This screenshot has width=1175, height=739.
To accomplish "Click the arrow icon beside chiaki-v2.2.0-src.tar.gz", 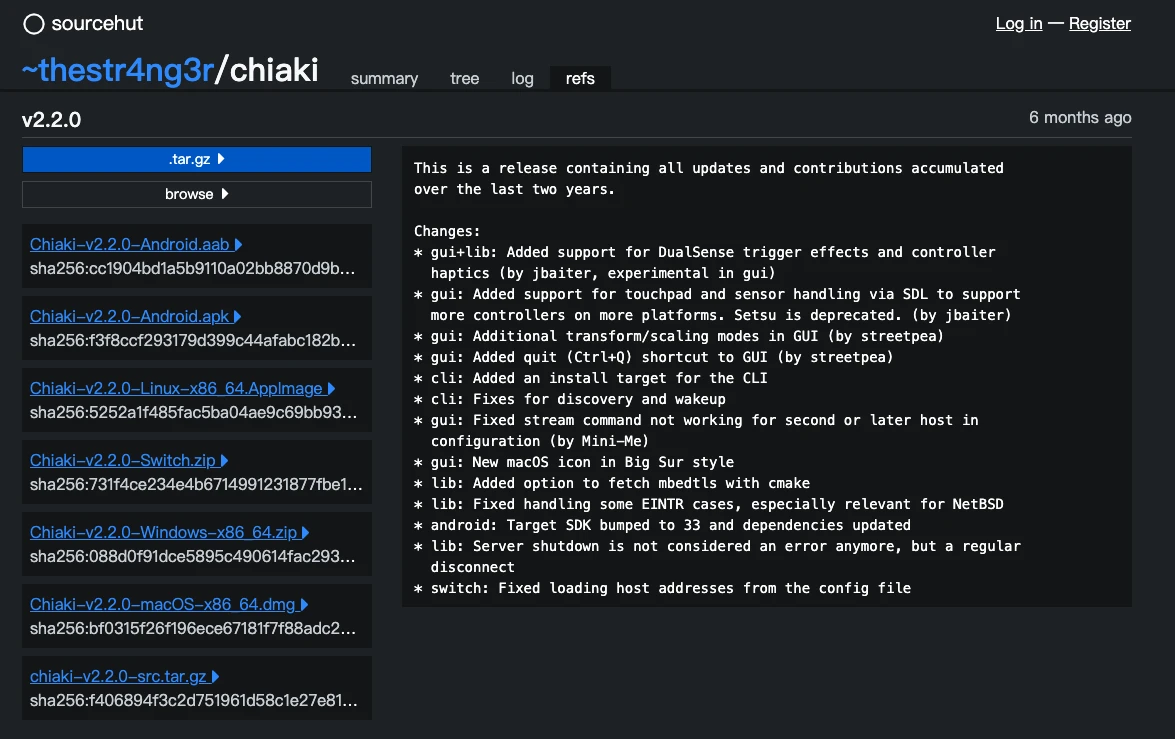I will click(x=215, y=677).
